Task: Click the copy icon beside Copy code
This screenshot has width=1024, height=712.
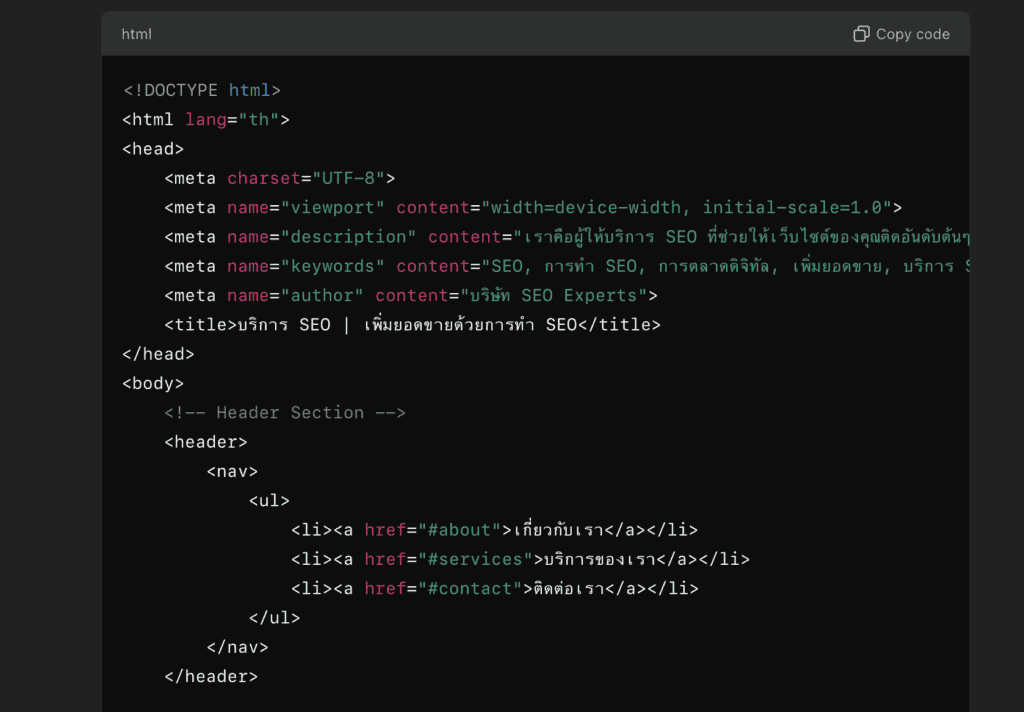Action: pyautogui.click(x=860, y=34)
